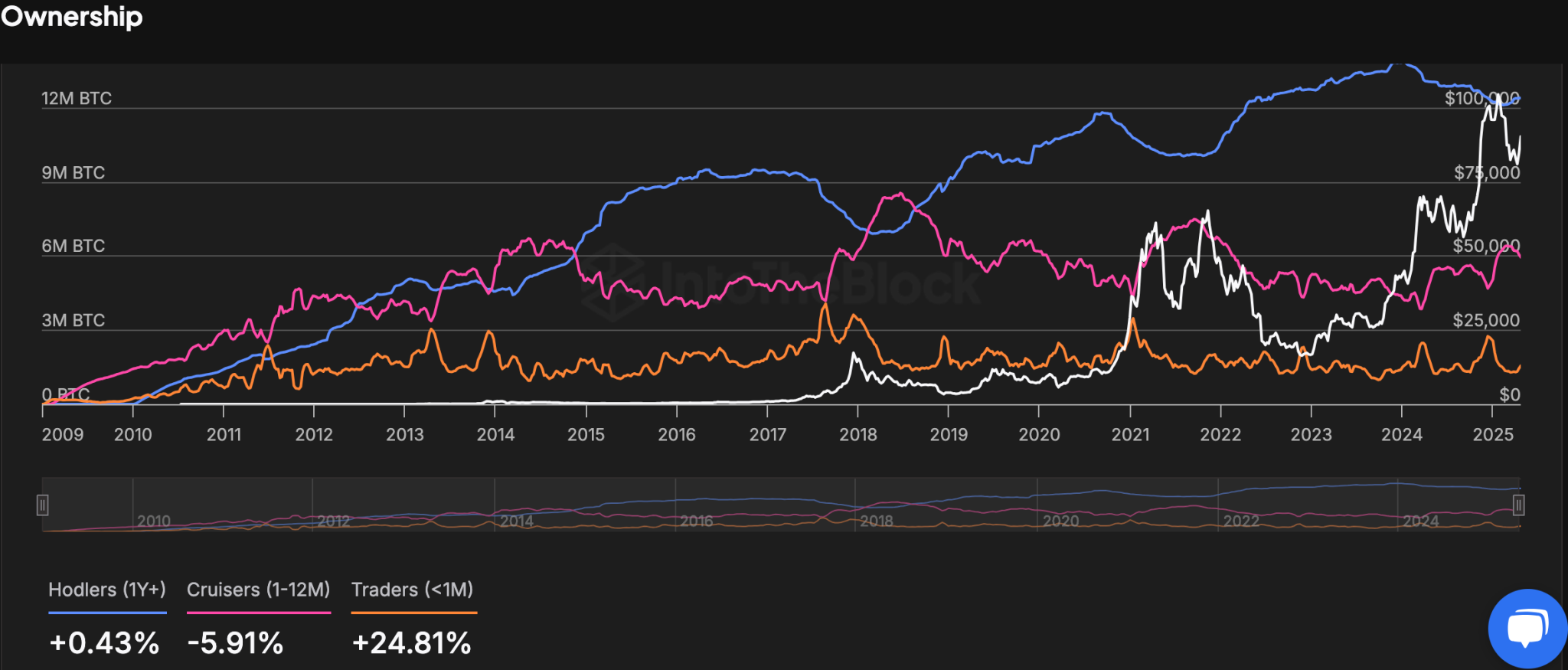
Task: Select 2024 in the mini range navigator
Action: click(1420, 521)
